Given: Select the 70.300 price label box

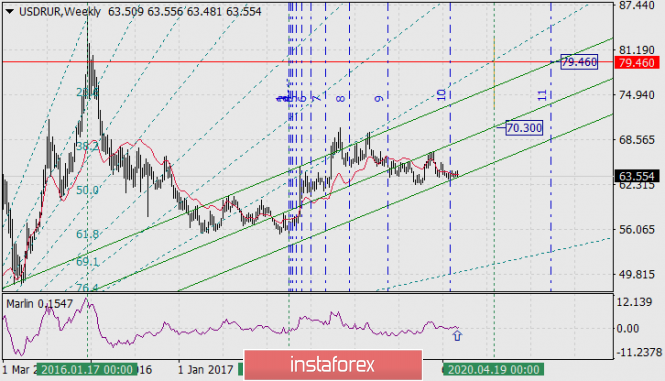Looking at the screenshot, I should pos(524,128).
